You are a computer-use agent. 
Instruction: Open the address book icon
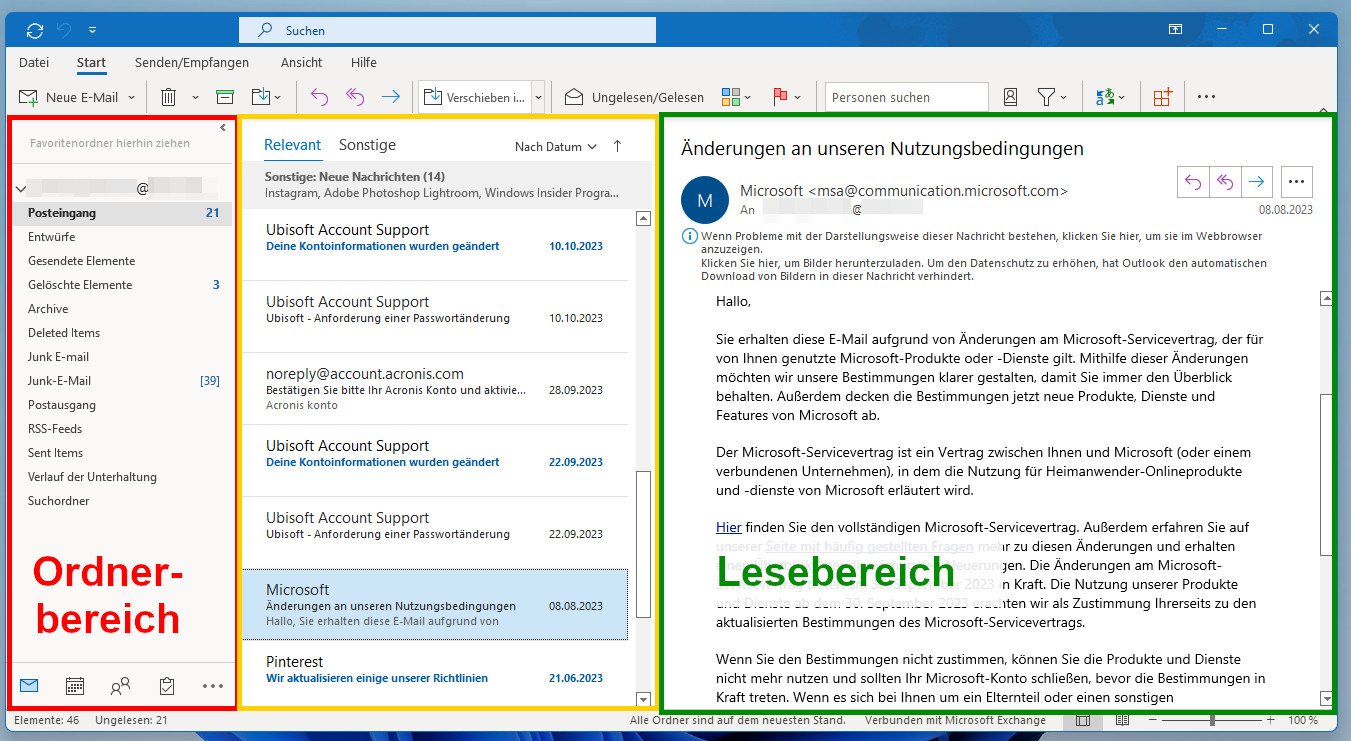1010,97
